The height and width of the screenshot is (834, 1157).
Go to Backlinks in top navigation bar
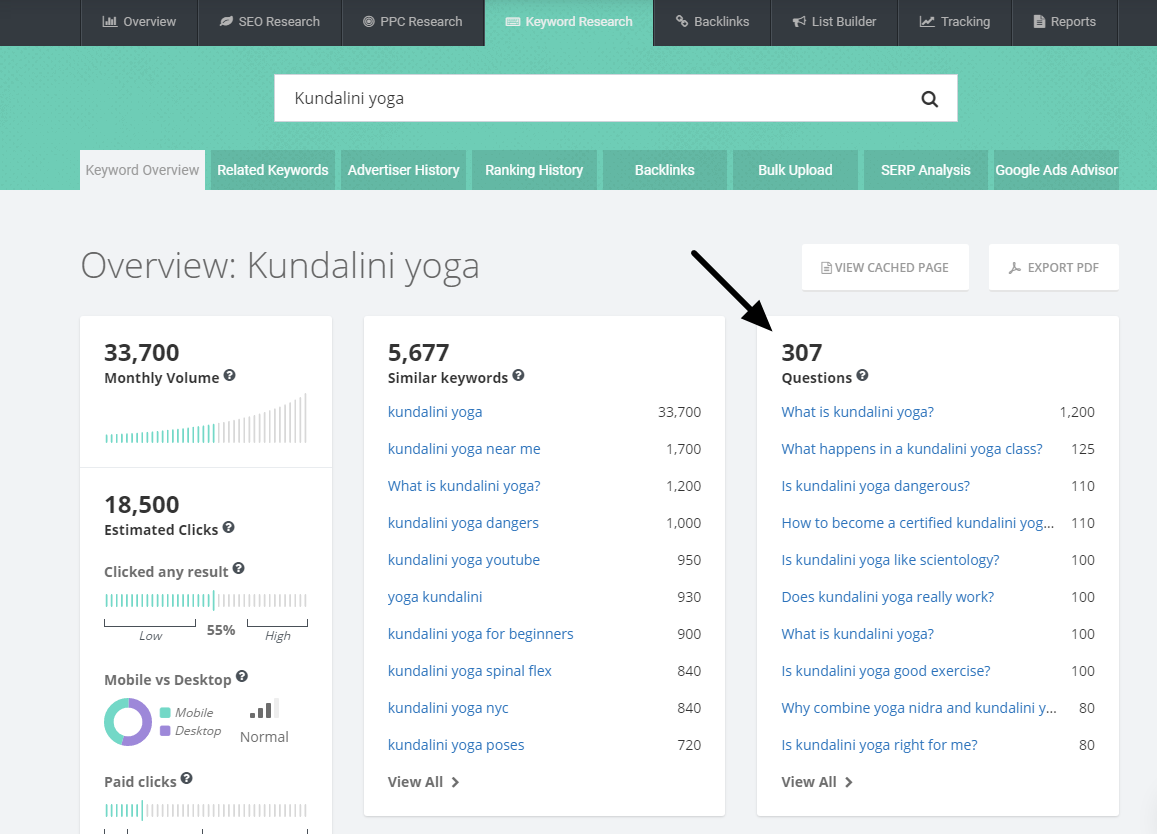point(713,22)
